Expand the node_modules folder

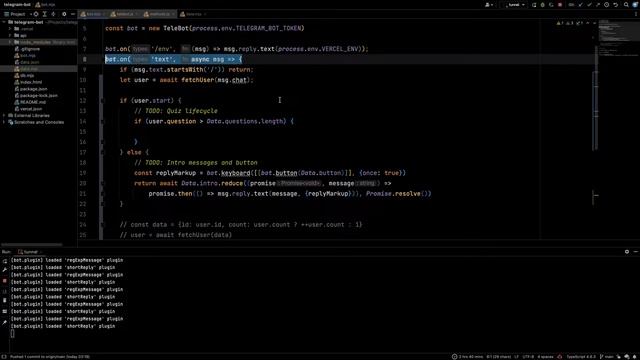10,42
